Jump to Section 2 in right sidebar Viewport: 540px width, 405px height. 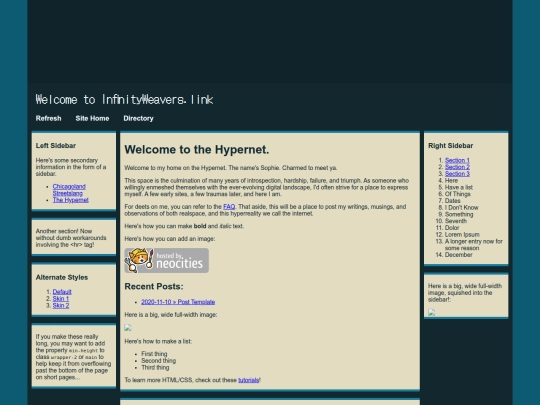tap(457, 167)
